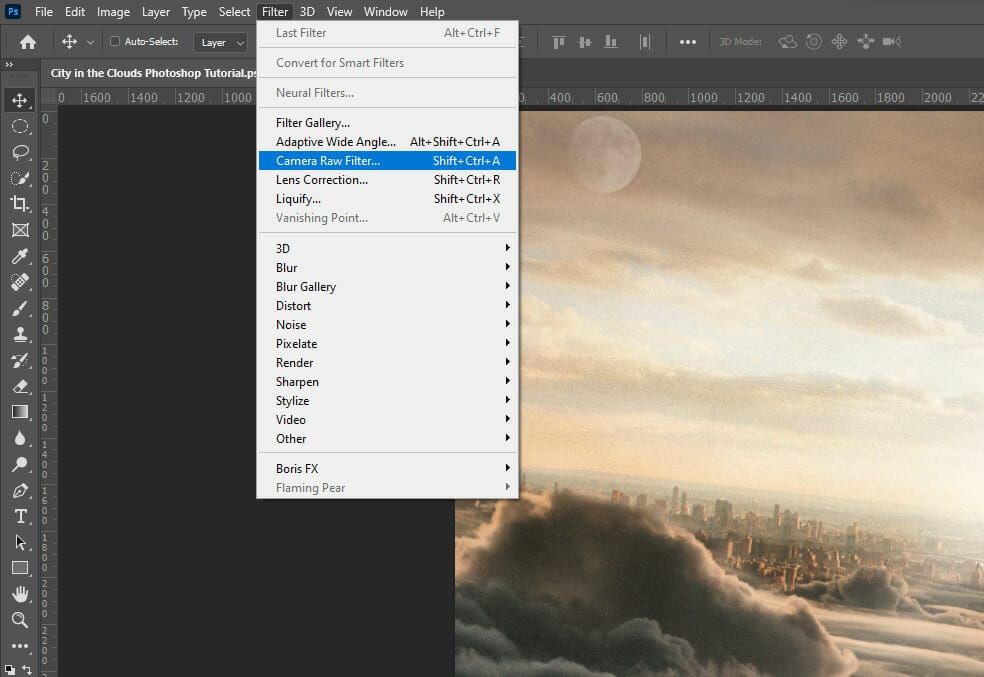Expand the Video submenu
Viewport: 984px width, 677px height.
[x=387, y=419]
